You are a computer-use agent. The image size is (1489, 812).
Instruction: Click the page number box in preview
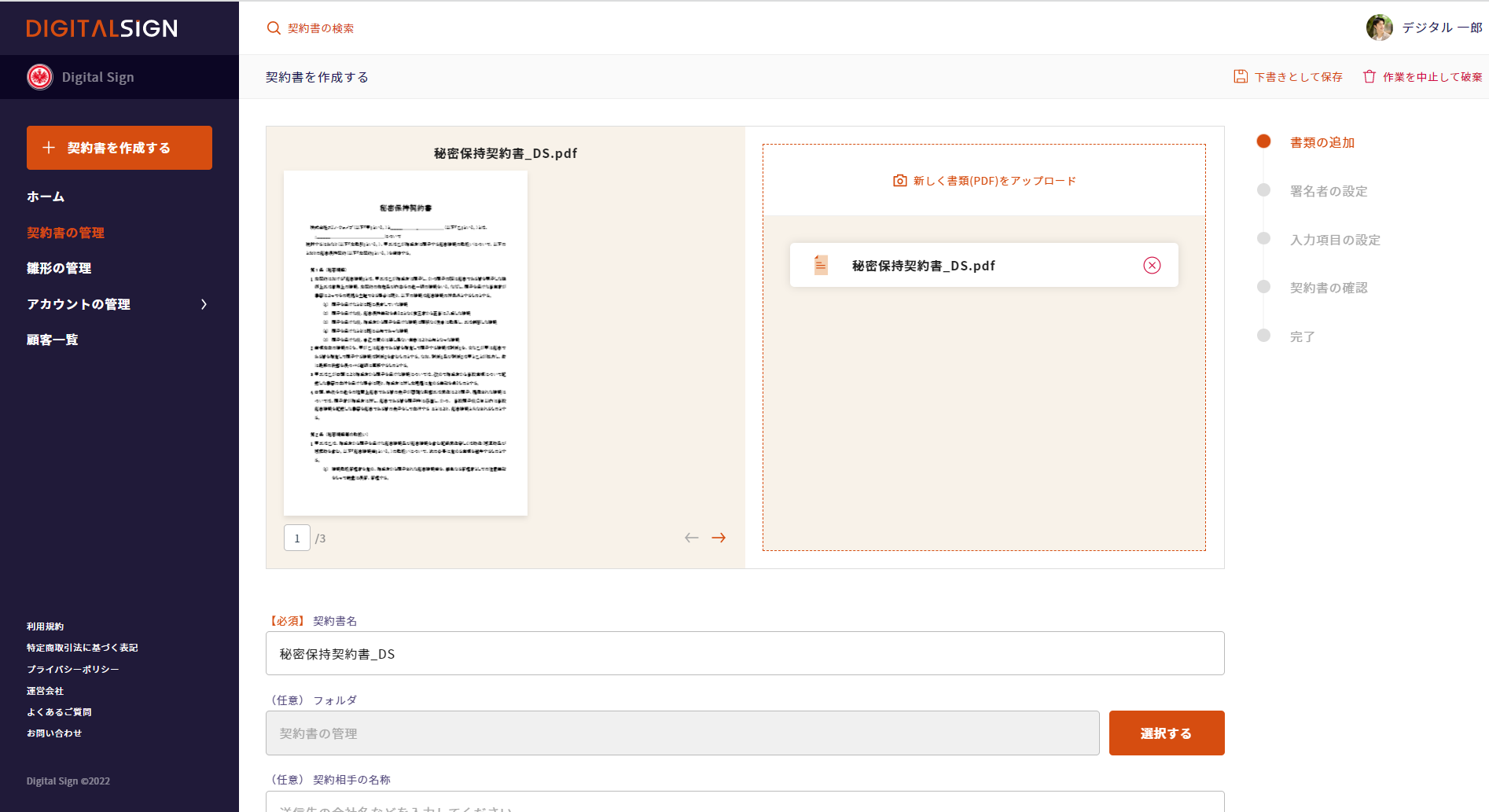(297, 538)
